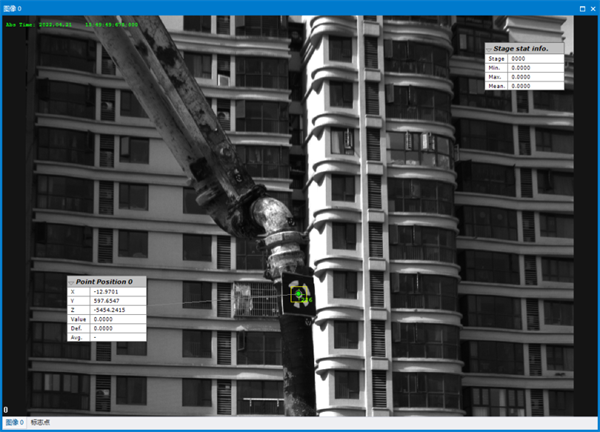The height and width of the screenshot is (432, 600).
Task: Click the Abs Time timestamp overlay
Action: (x=70, y=22)
